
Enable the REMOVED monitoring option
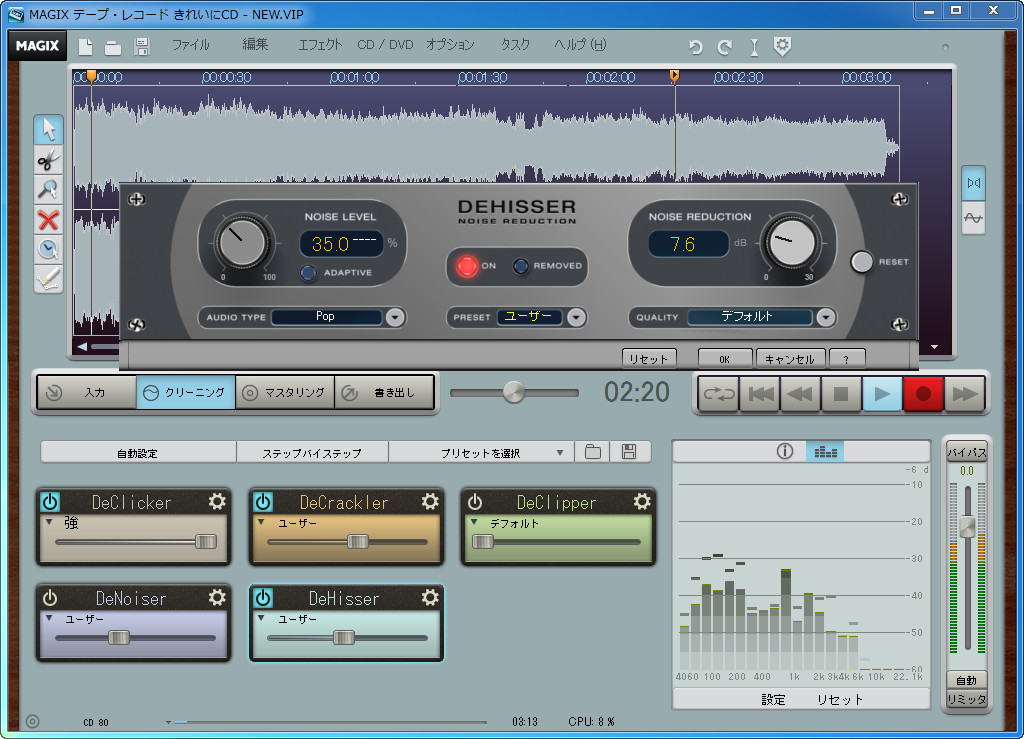520,266
